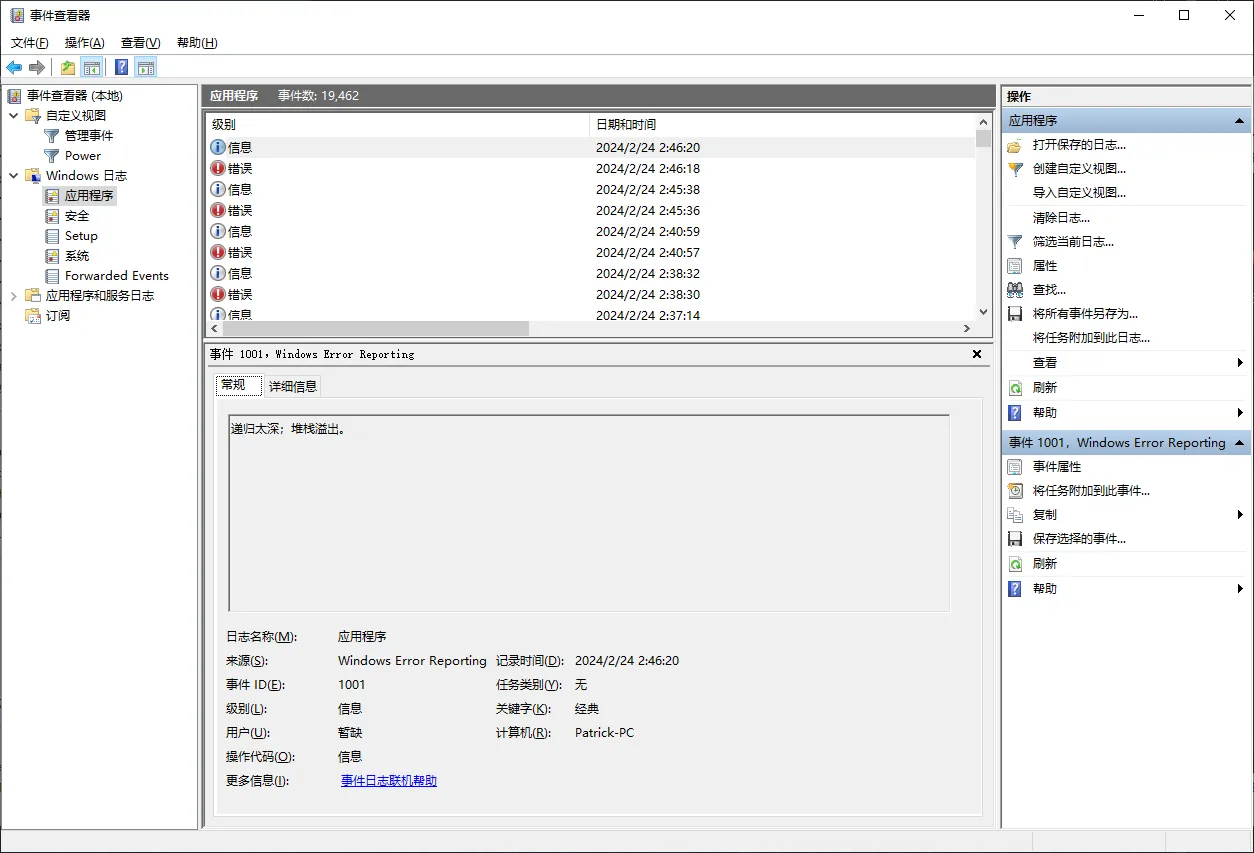Screen dimensions: 1254x853
Task: Select the 错误 event at 2:45:36
Action: 590,210
